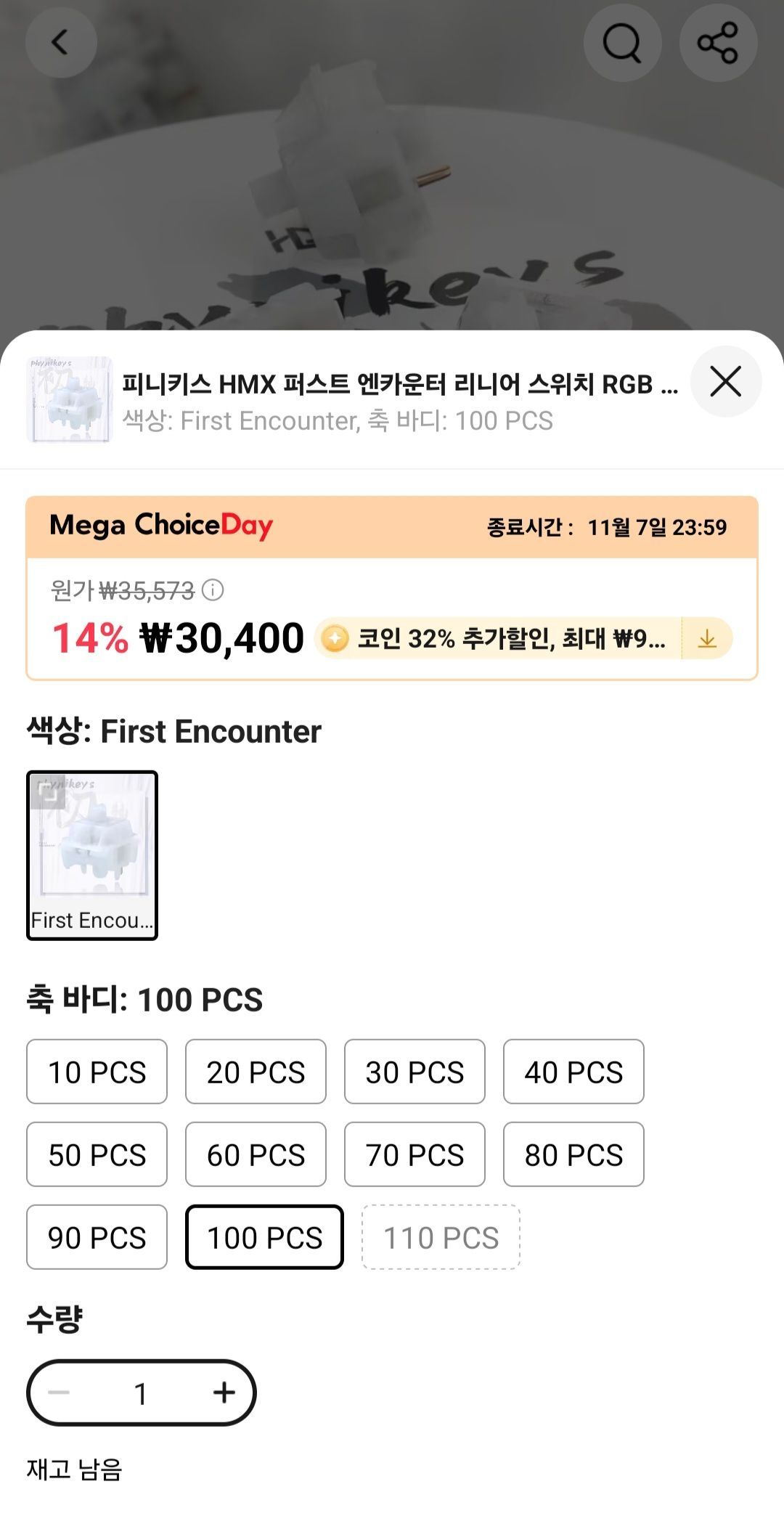Image resolution: width=784 pixels, height=1516 pixels.
Task: Tap the share icon
Action: [718, 44]
